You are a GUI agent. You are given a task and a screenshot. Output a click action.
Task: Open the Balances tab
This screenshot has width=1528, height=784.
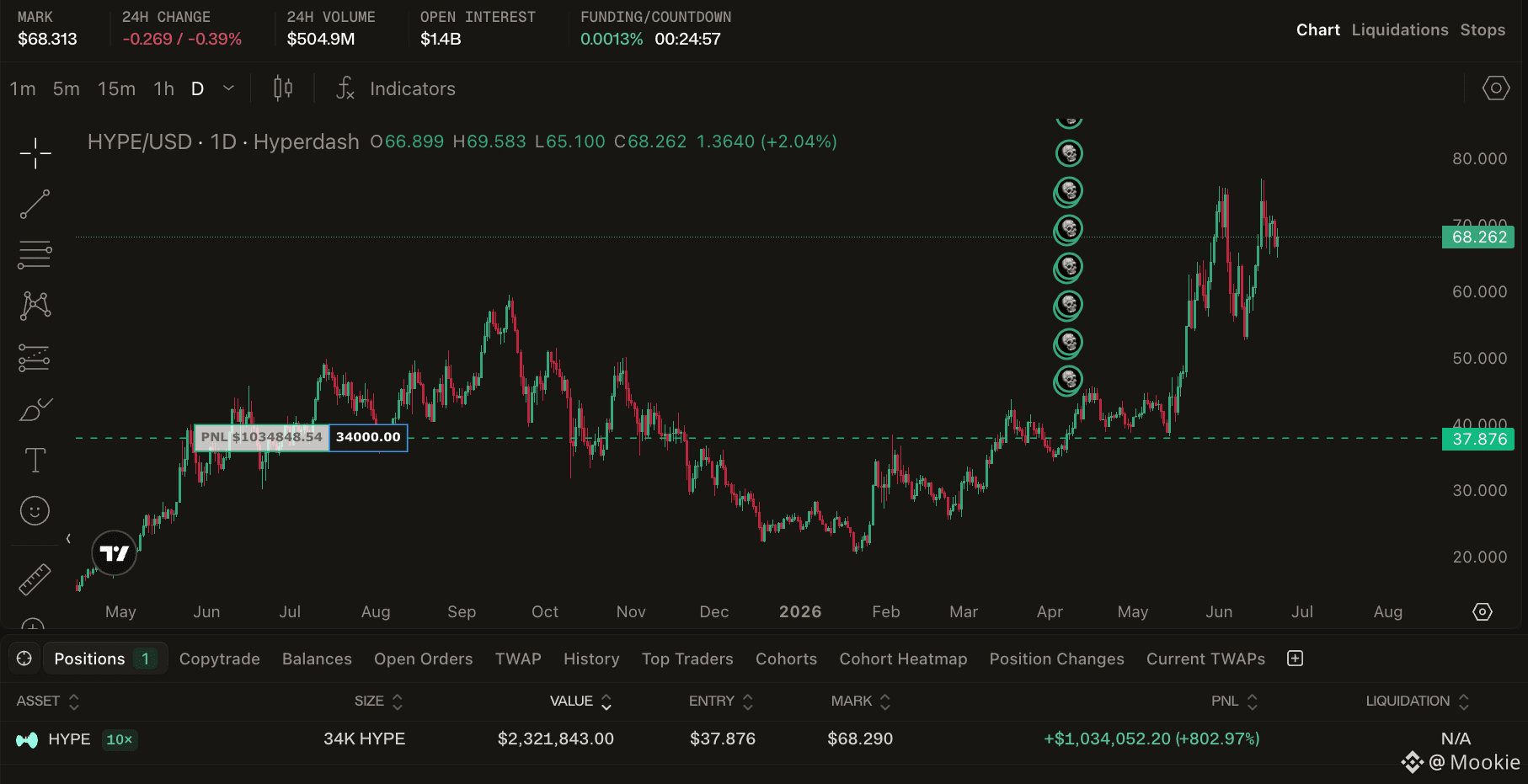point(317,659)
